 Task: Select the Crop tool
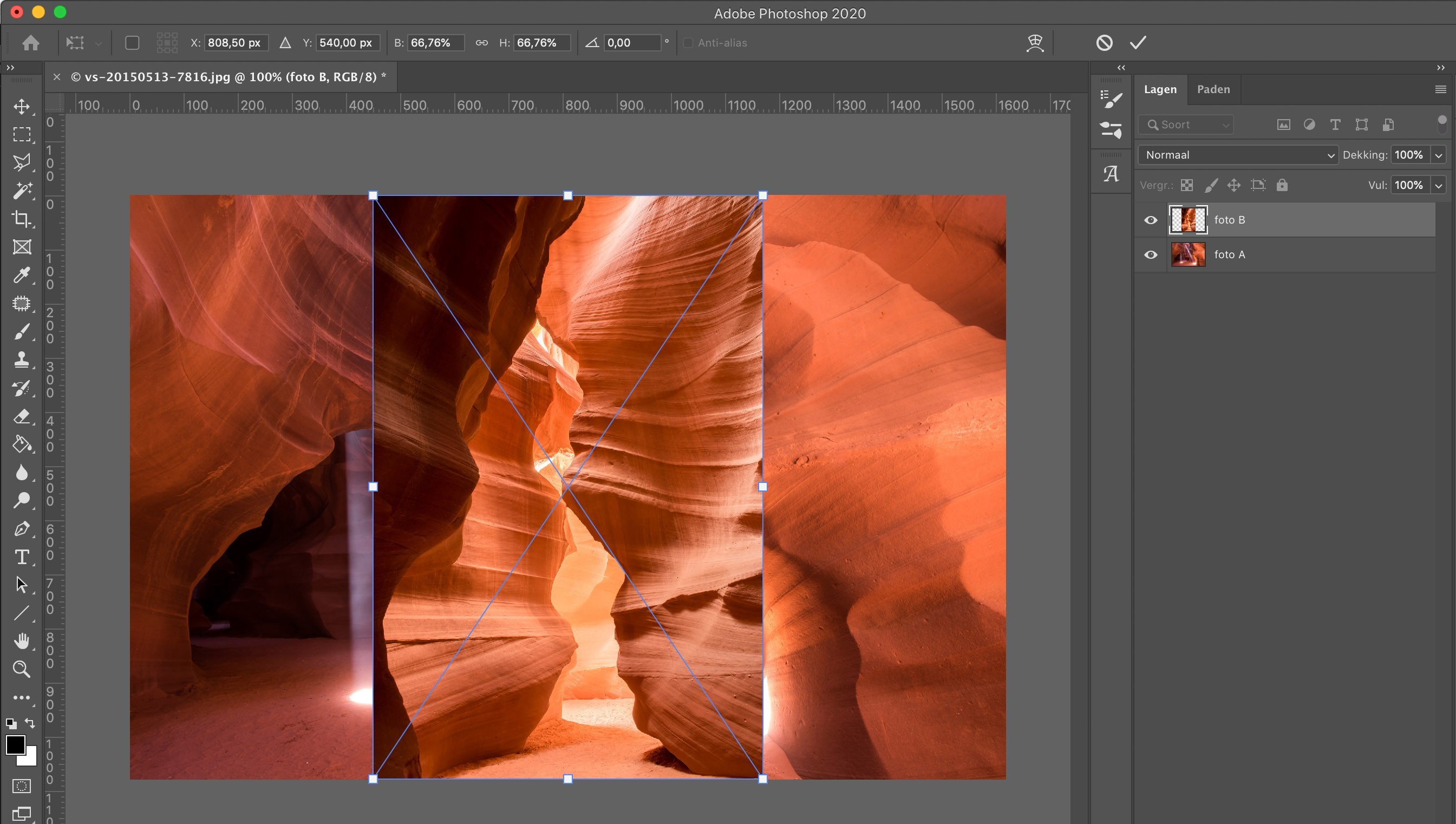point(22,219)
